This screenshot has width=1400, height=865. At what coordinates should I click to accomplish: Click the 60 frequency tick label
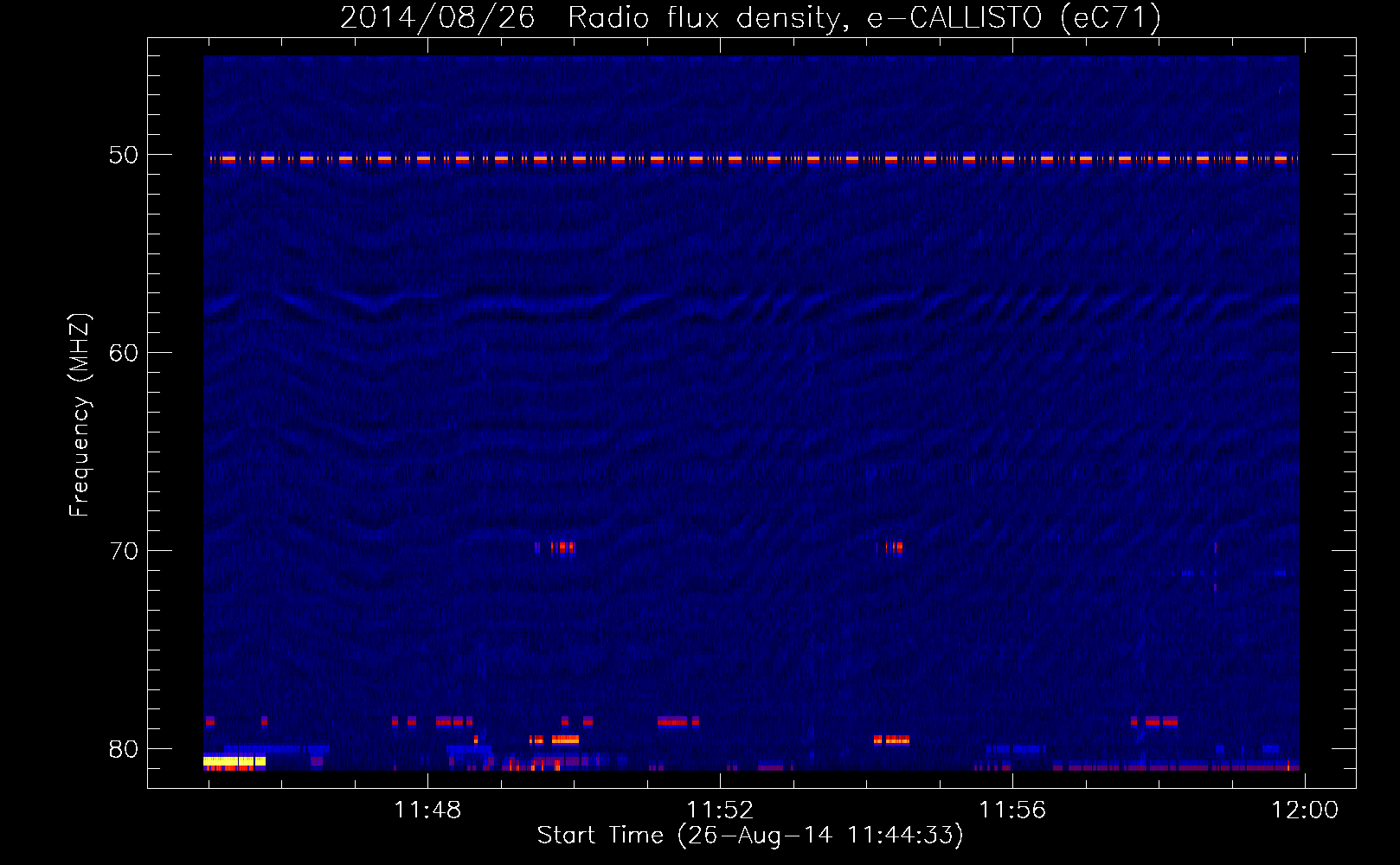pos(124,353)
